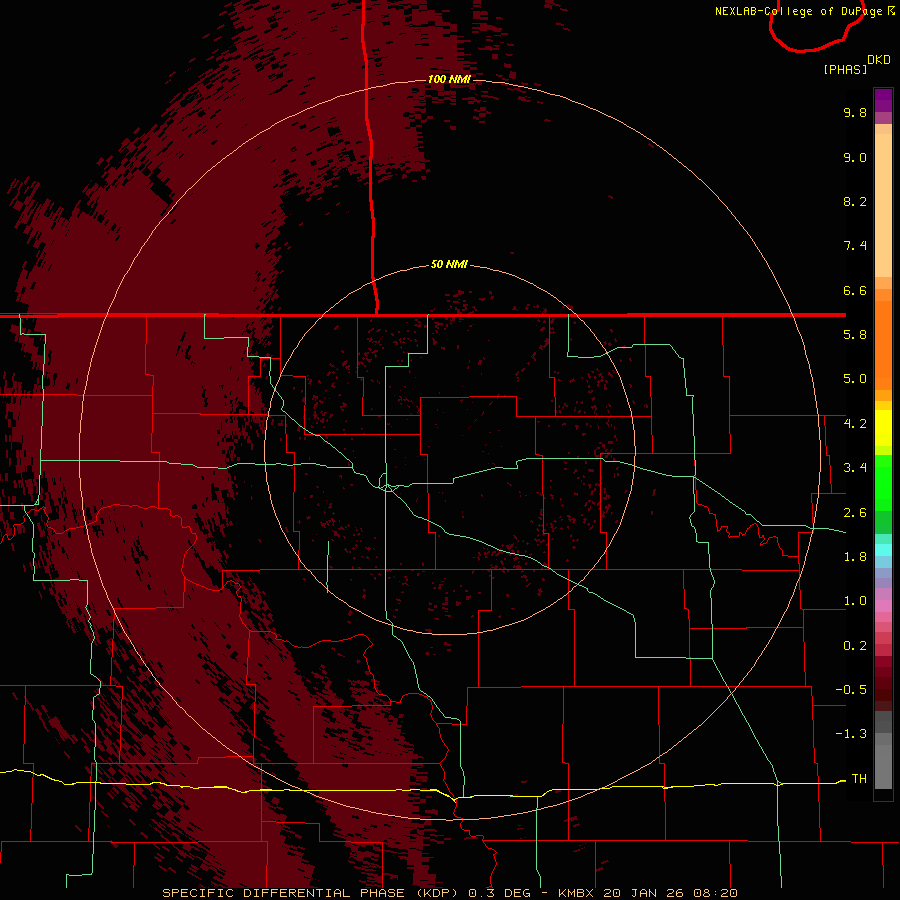Click the 4.2 legend value
The image size is (900, 900).
pos(855,424)
